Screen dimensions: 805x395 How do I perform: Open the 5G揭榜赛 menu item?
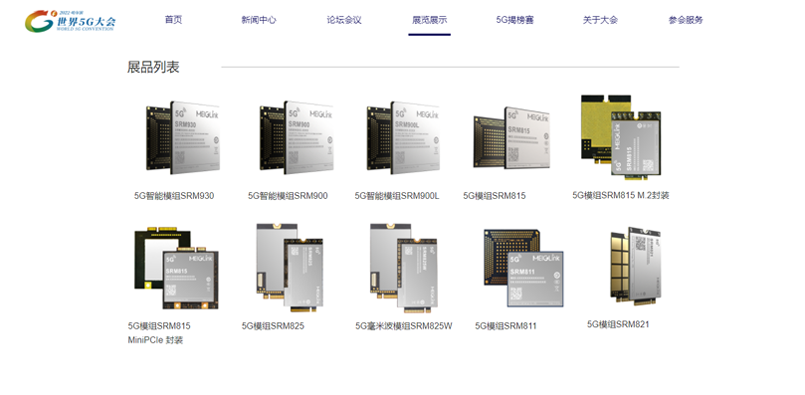[x=515, y=20]
